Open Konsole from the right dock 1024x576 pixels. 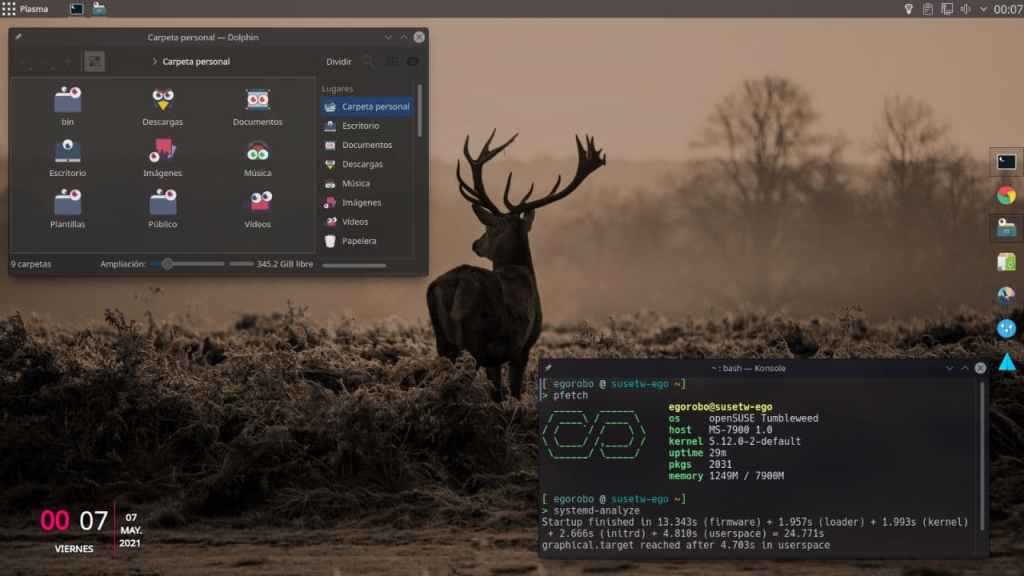[1006, 162]
